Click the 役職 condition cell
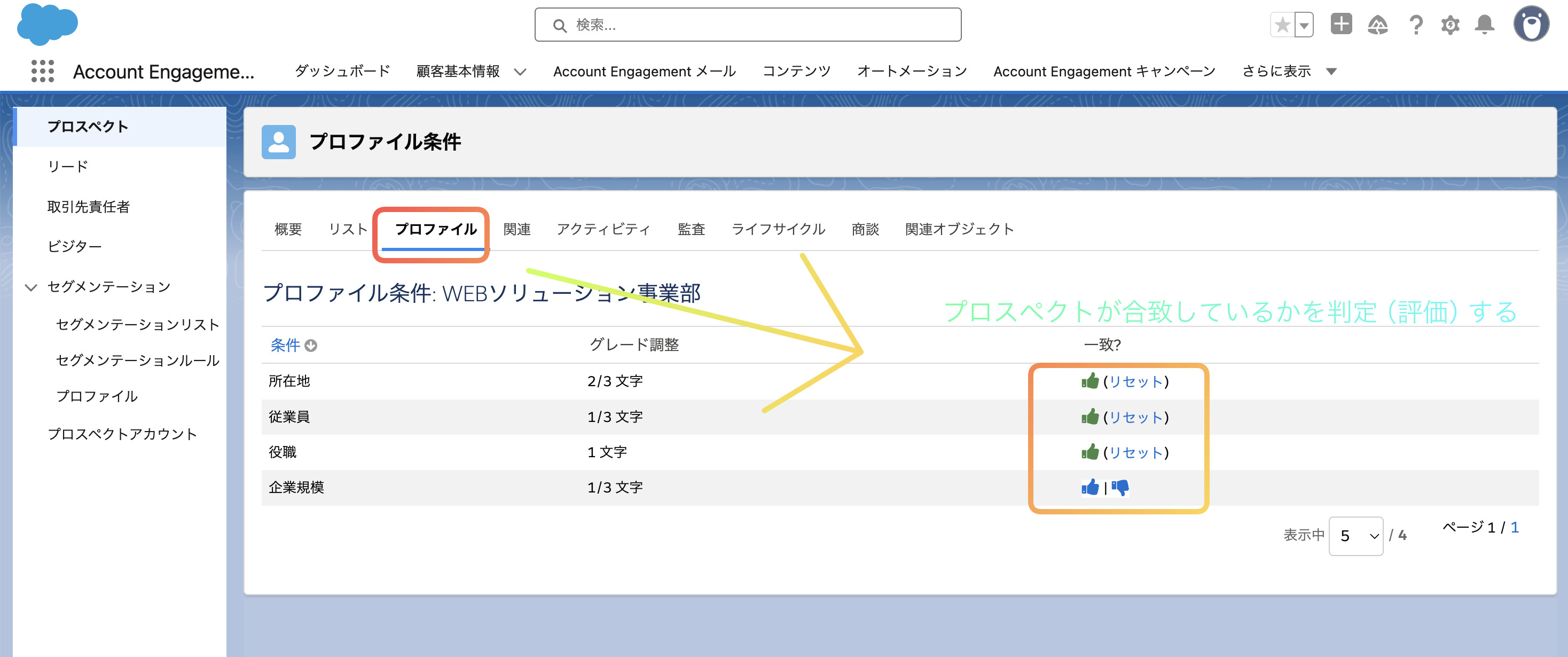 click(x=283, y=452)
